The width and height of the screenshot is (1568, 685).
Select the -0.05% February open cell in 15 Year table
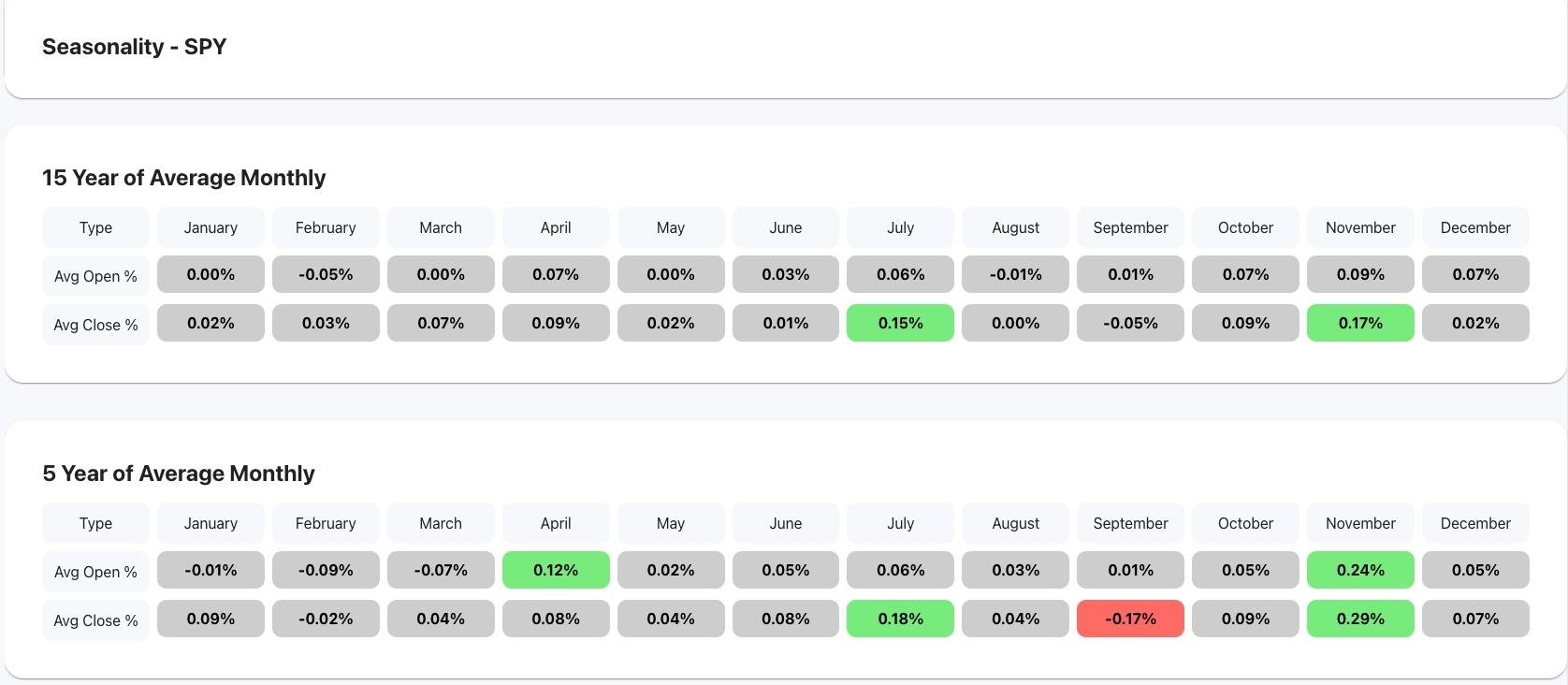pos(326,274)
